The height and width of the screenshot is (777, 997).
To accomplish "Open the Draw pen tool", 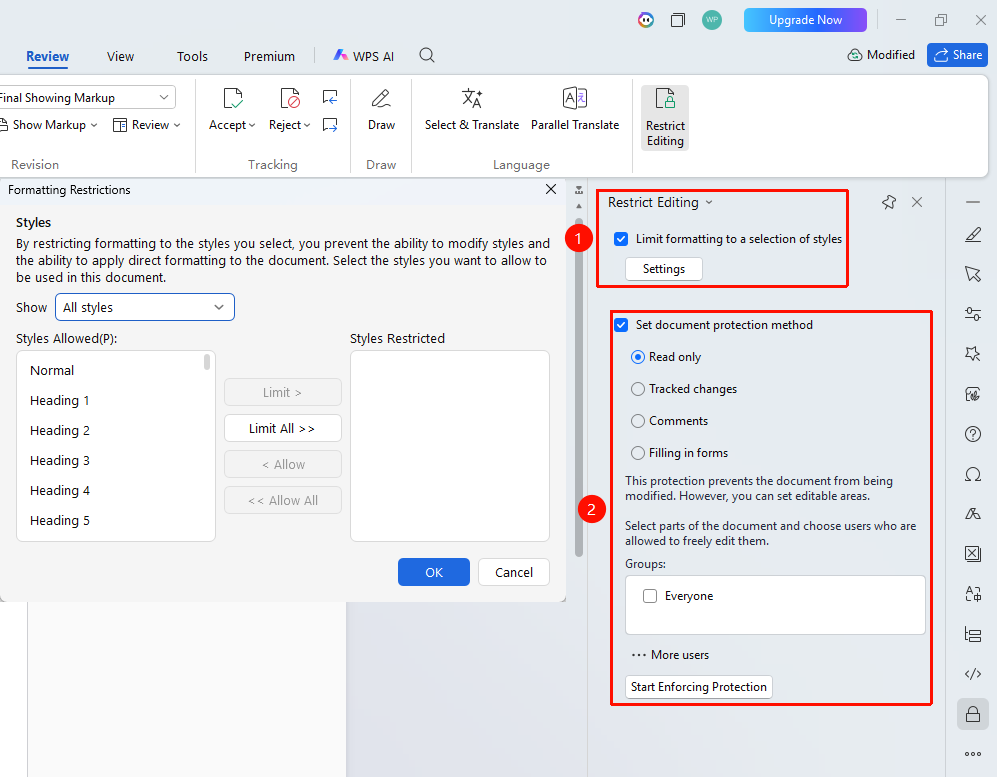I will (381, 110).
